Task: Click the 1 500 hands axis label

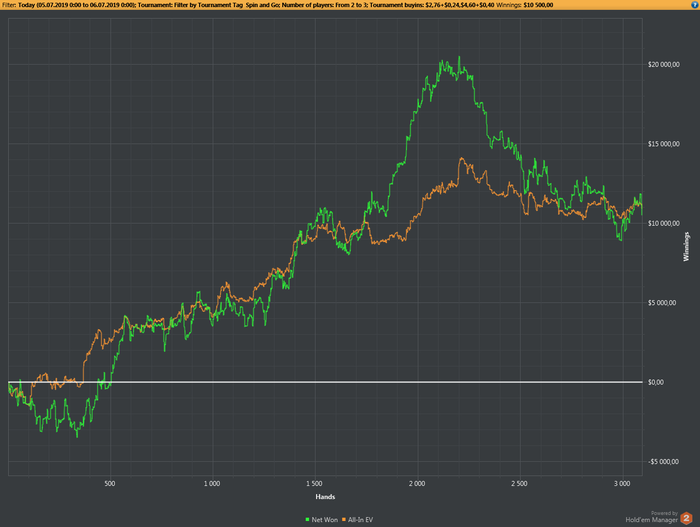Action: coord(314,484)
